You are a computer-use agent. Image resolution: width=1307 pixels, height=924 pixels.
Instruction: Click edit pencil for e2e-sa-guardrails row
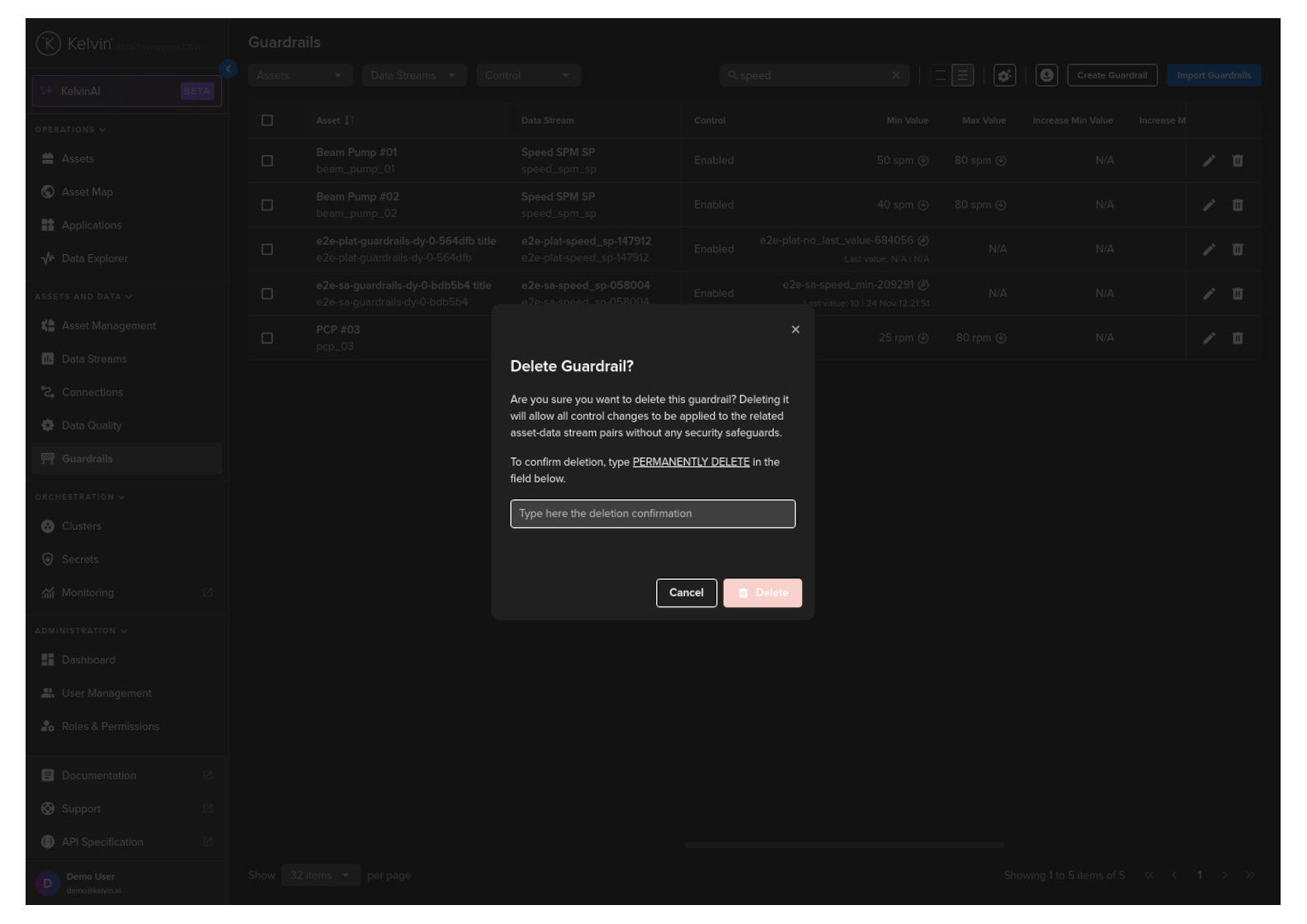click(x=1209, y=294)
